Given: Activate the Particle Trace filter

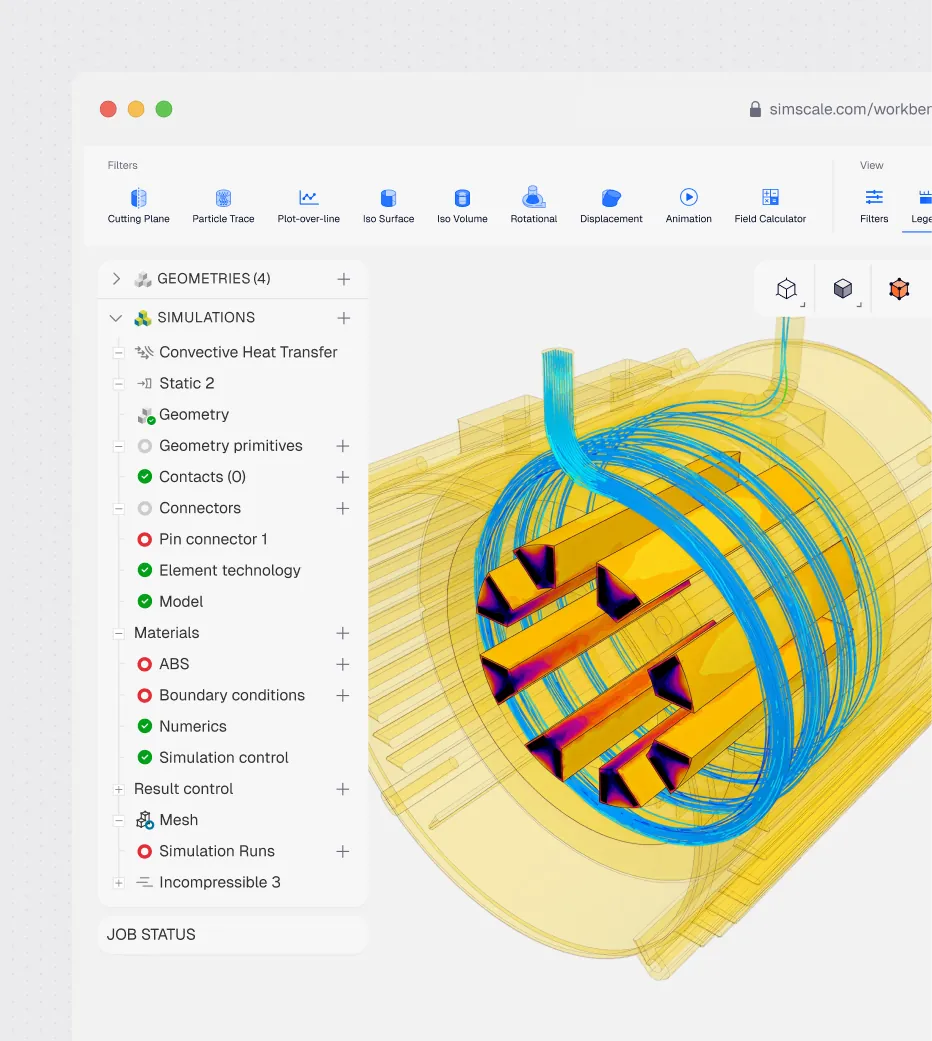Looking at the screenshot, I should pos(223,206).
